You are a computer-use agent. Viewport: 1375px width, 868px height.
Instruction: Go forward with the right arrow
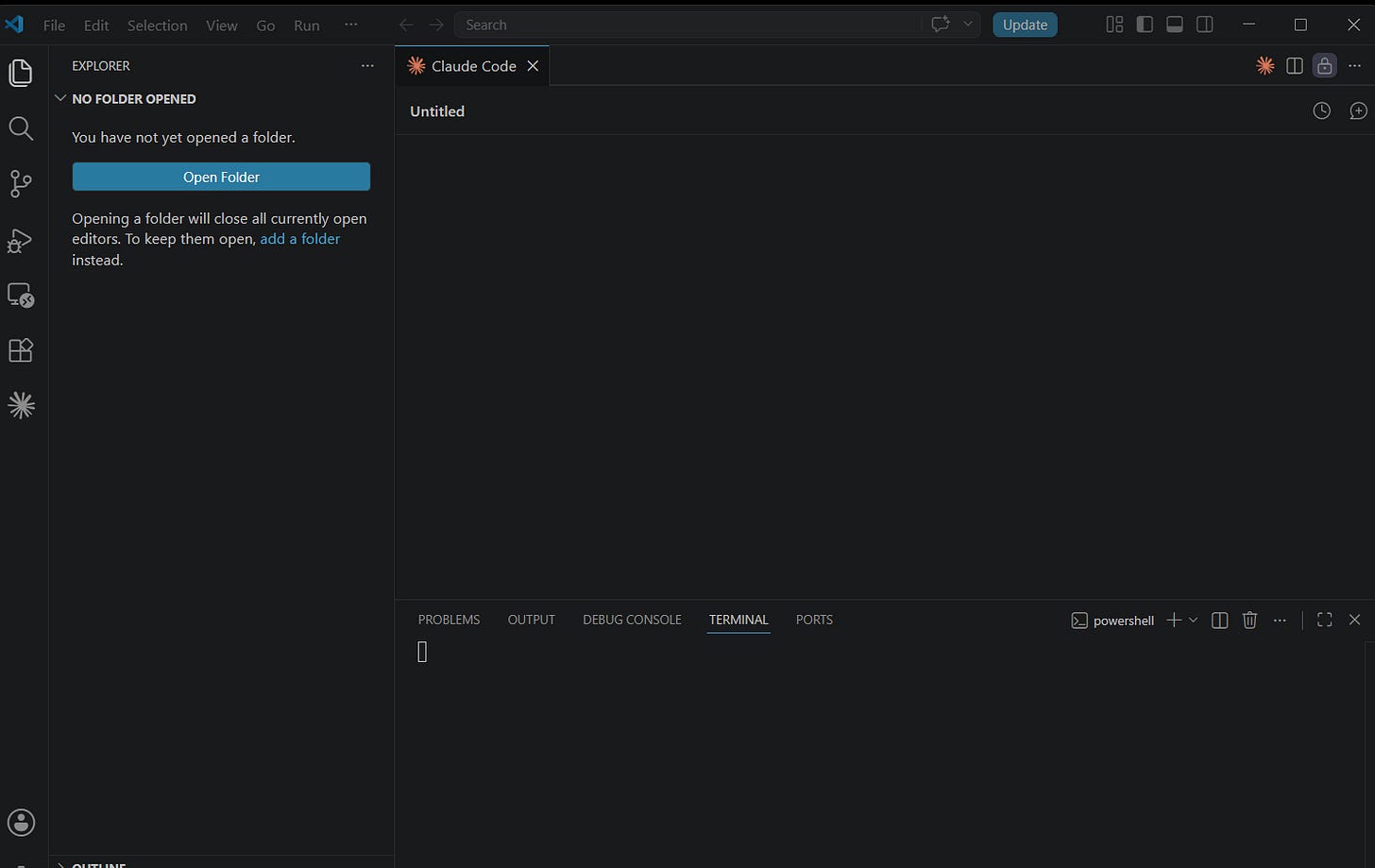(x=435, y=25)
